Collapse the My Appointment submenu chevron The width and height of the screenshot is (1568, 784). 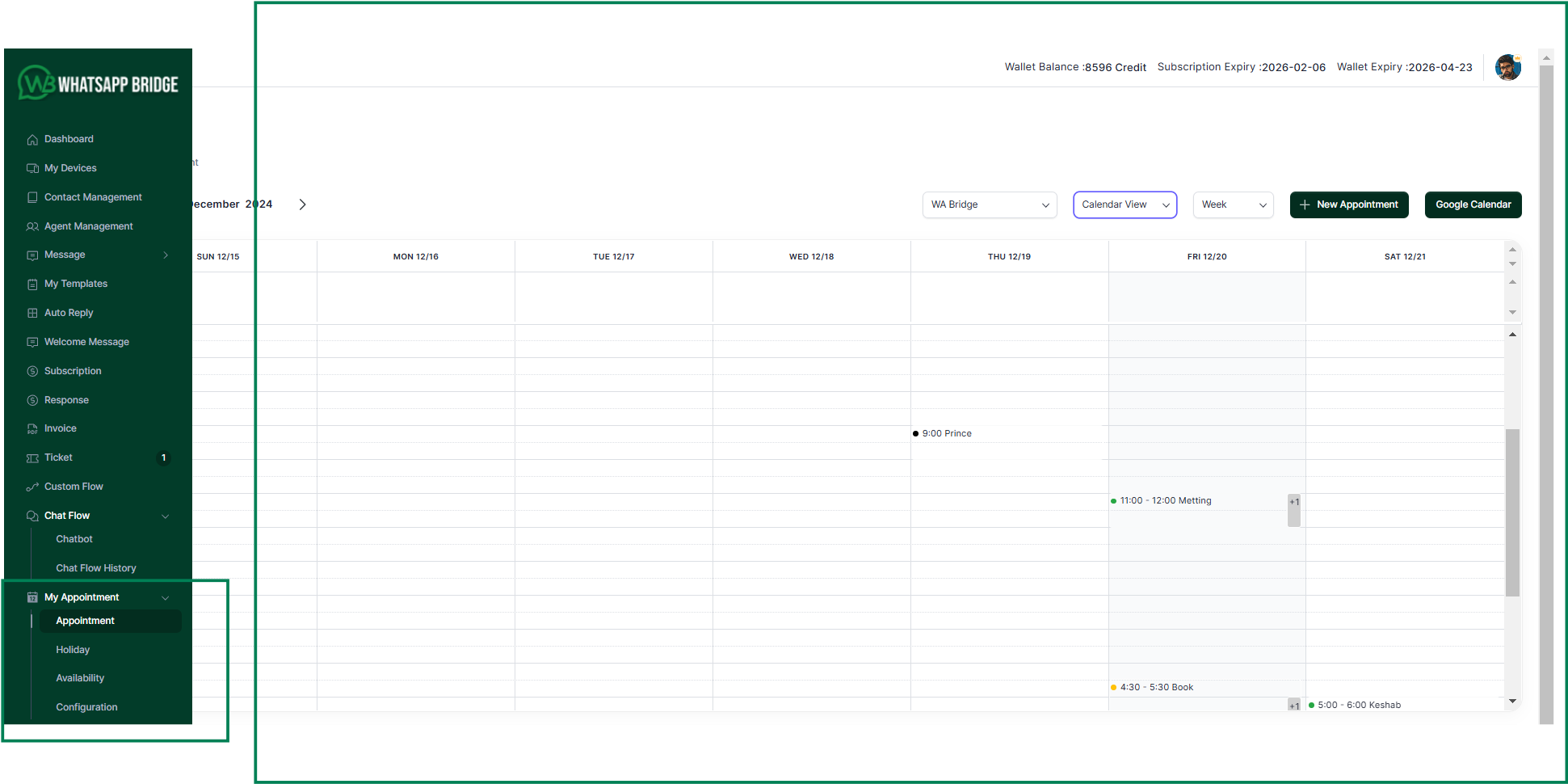click(x=166, y=597)
